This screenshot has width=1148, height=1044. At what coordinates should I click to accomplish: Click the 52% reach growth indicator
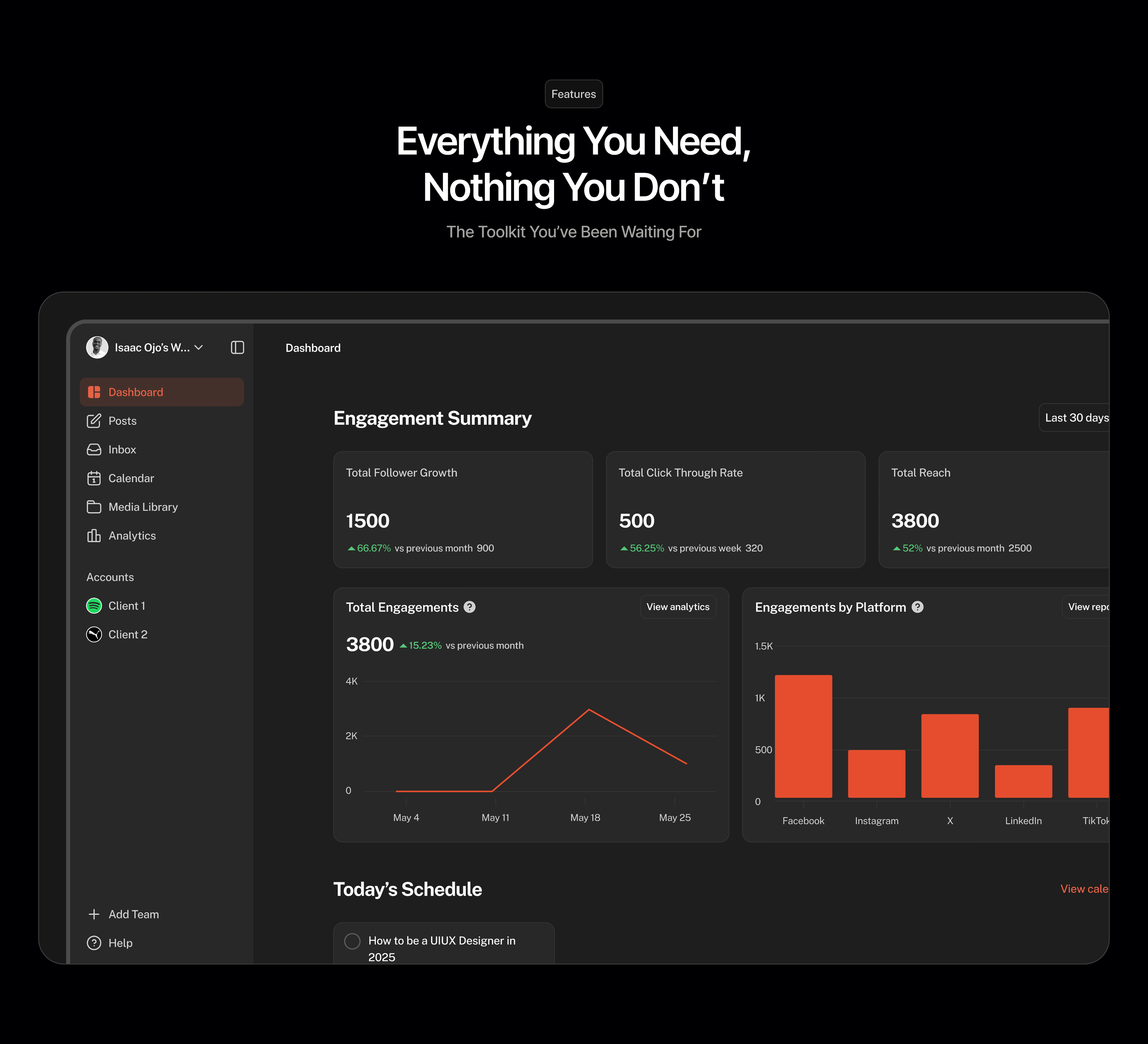tap(908, 548)
